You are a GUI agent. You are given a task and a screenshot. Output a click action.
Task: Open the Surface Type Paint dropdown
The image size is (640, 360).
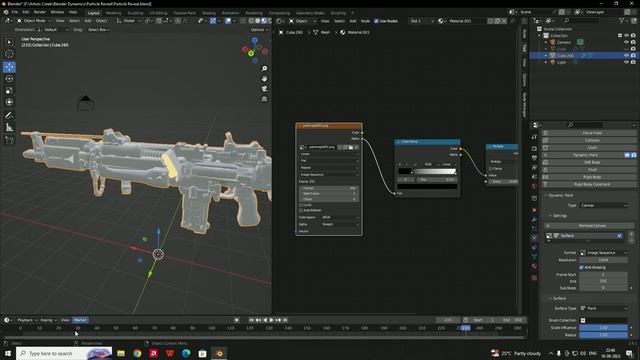603,309
